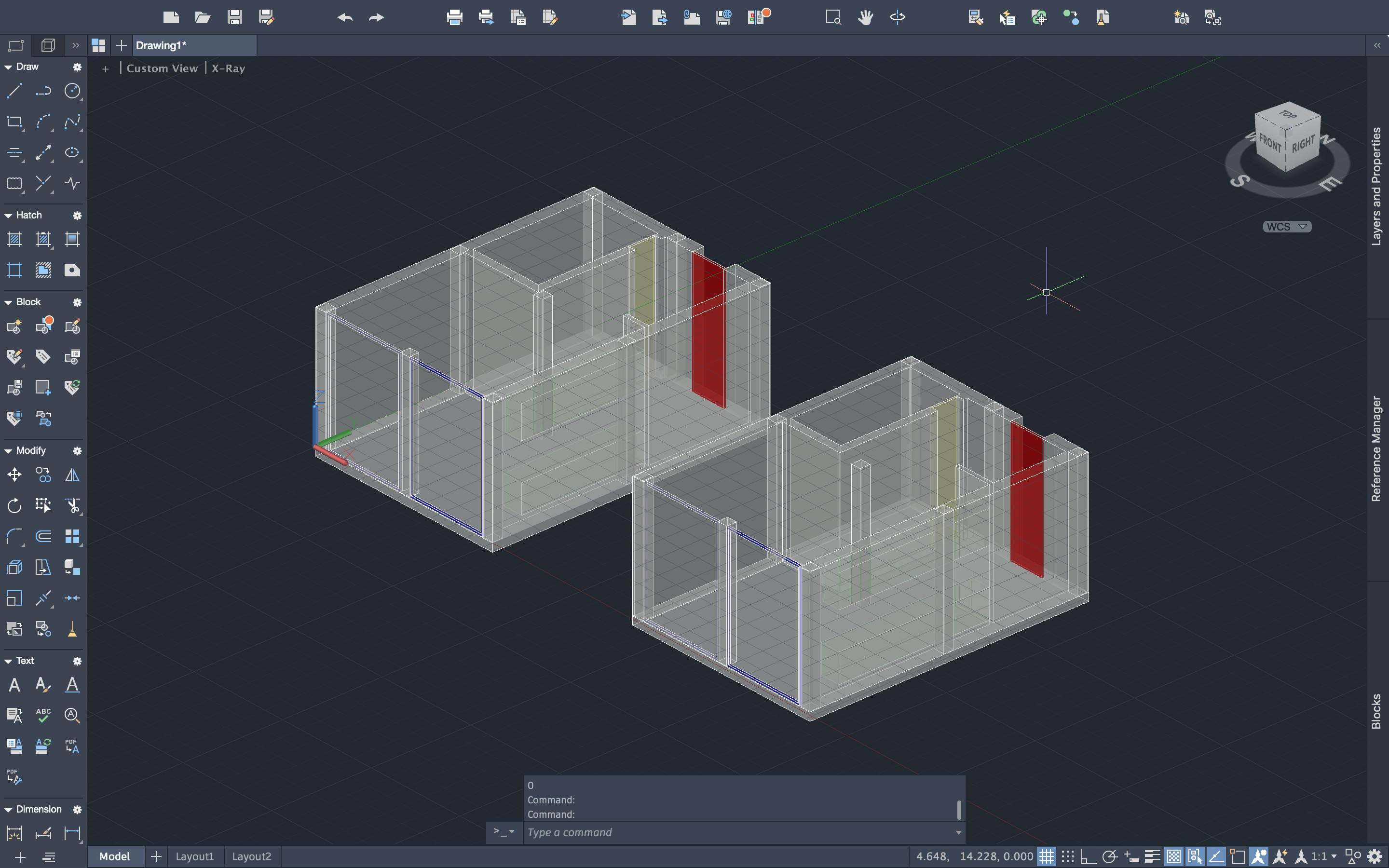Image resolution: width=1389 pixels, height=868 pixels.
Task: Select the Mirror tool
Action: tap(72, 475)
